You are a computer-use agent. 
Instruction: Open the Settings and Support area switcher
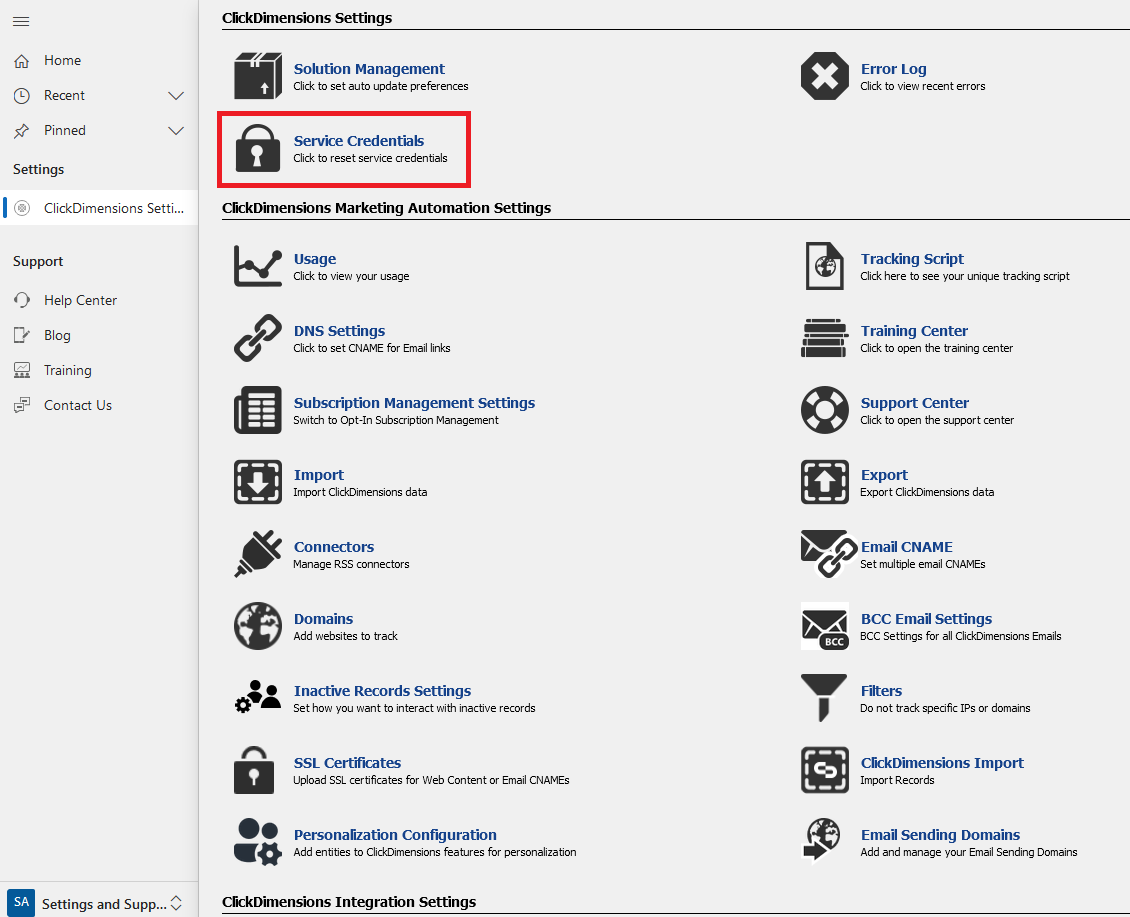(x=99, y=903)
